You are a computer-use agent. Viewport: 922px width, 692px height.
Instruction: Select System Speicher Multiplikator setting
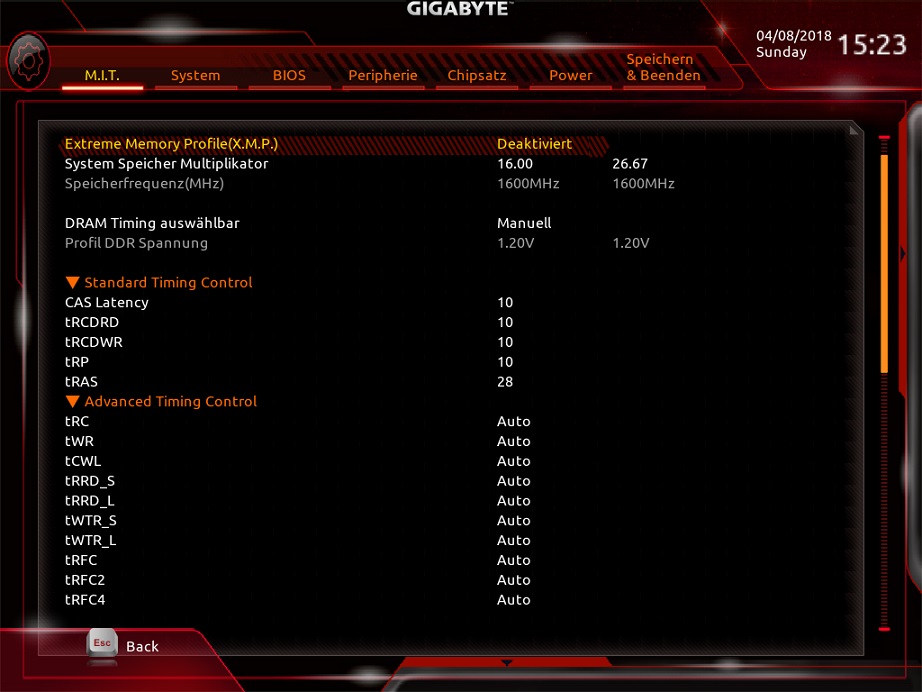[x=166, y=164]
